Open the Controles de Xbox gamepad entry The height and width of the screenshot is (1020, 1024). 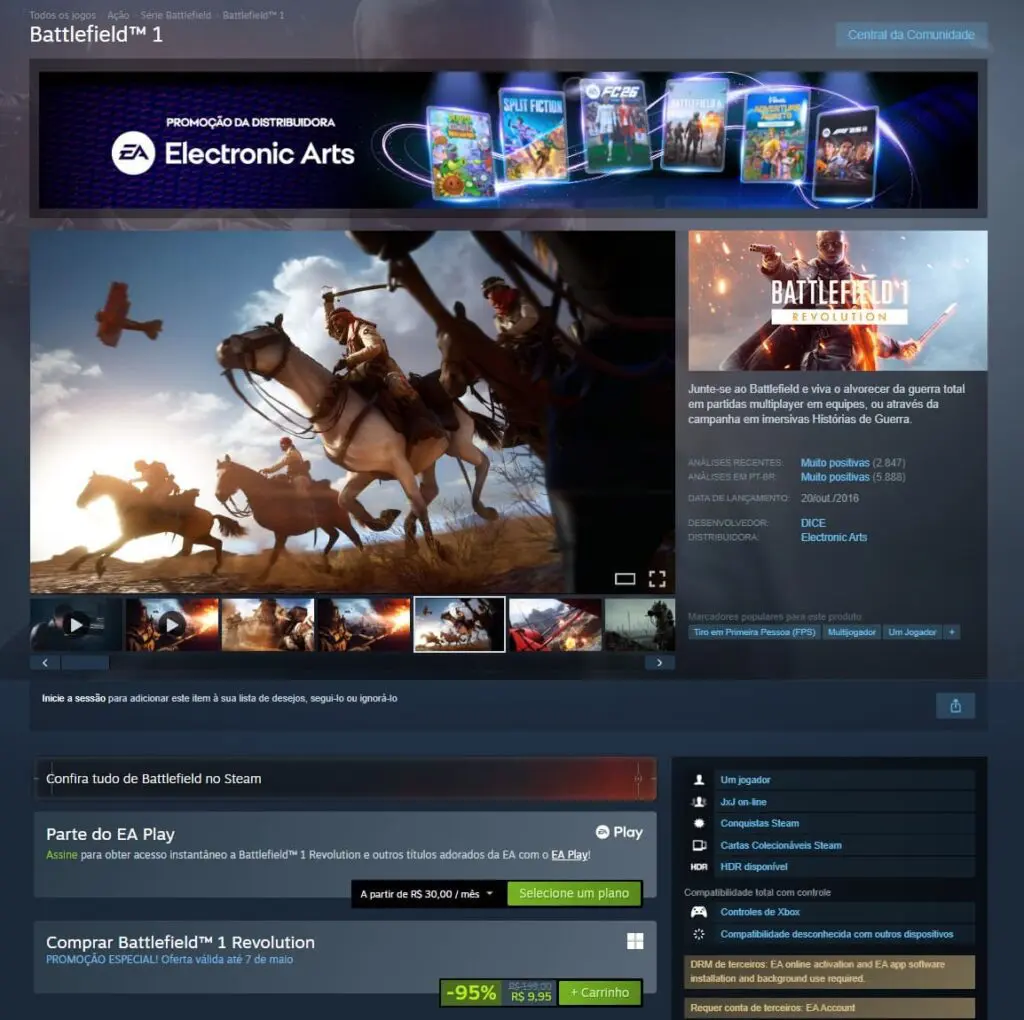760,912
